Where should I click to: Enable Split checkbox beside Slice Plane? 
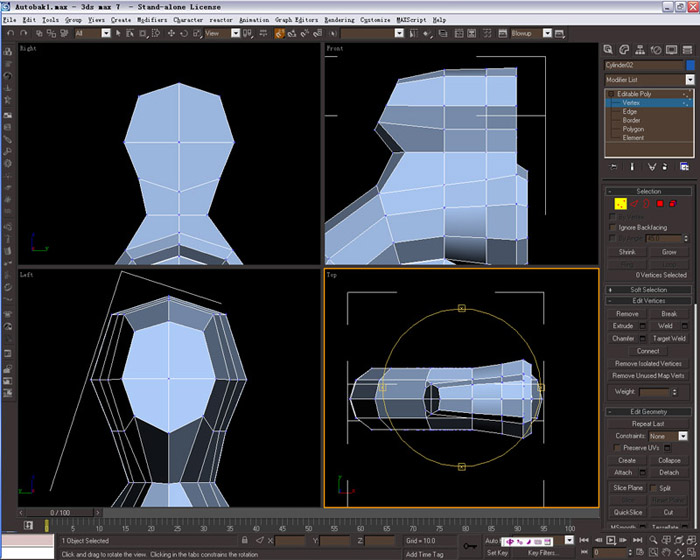point(654,488)
